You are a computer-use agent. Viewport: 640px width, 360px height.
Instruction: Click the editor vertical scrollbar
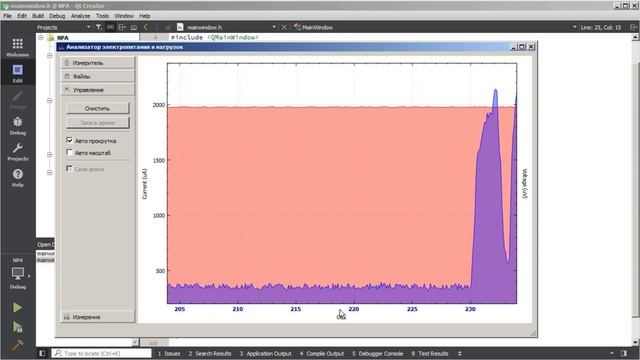coord(635,189)
